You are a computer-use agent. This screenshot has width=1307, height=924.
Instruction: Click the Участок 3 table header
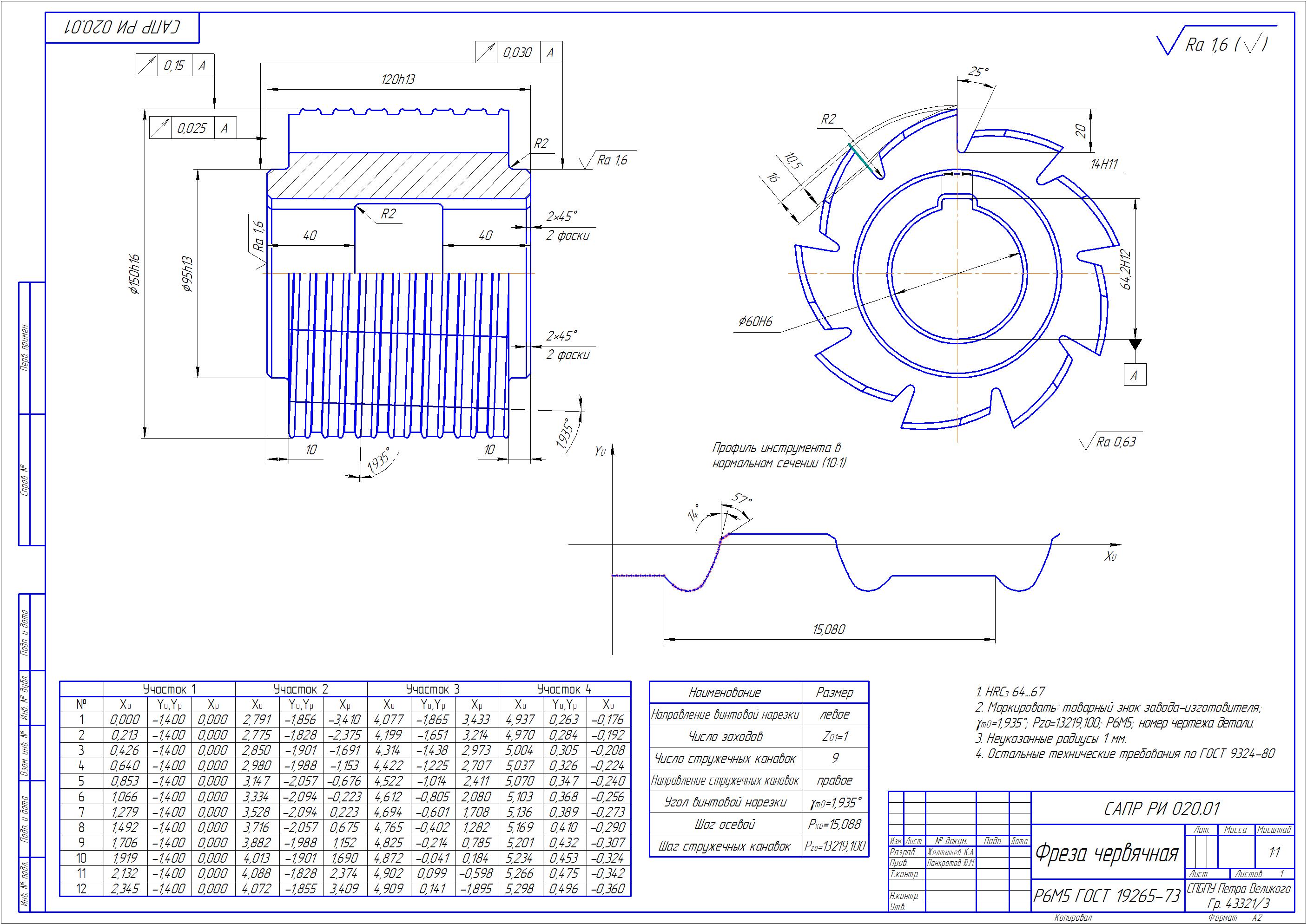point(432,689)
